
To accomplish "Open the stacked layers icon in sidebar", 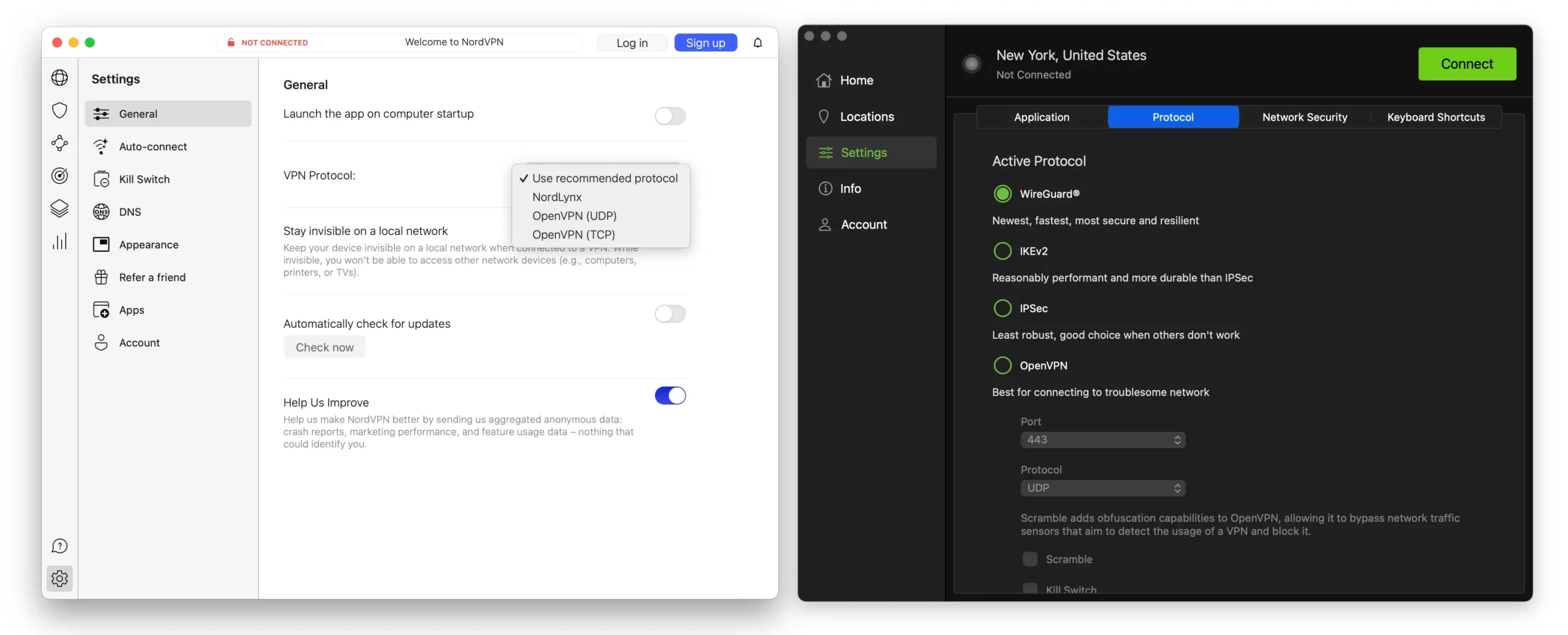I will 59,208.
